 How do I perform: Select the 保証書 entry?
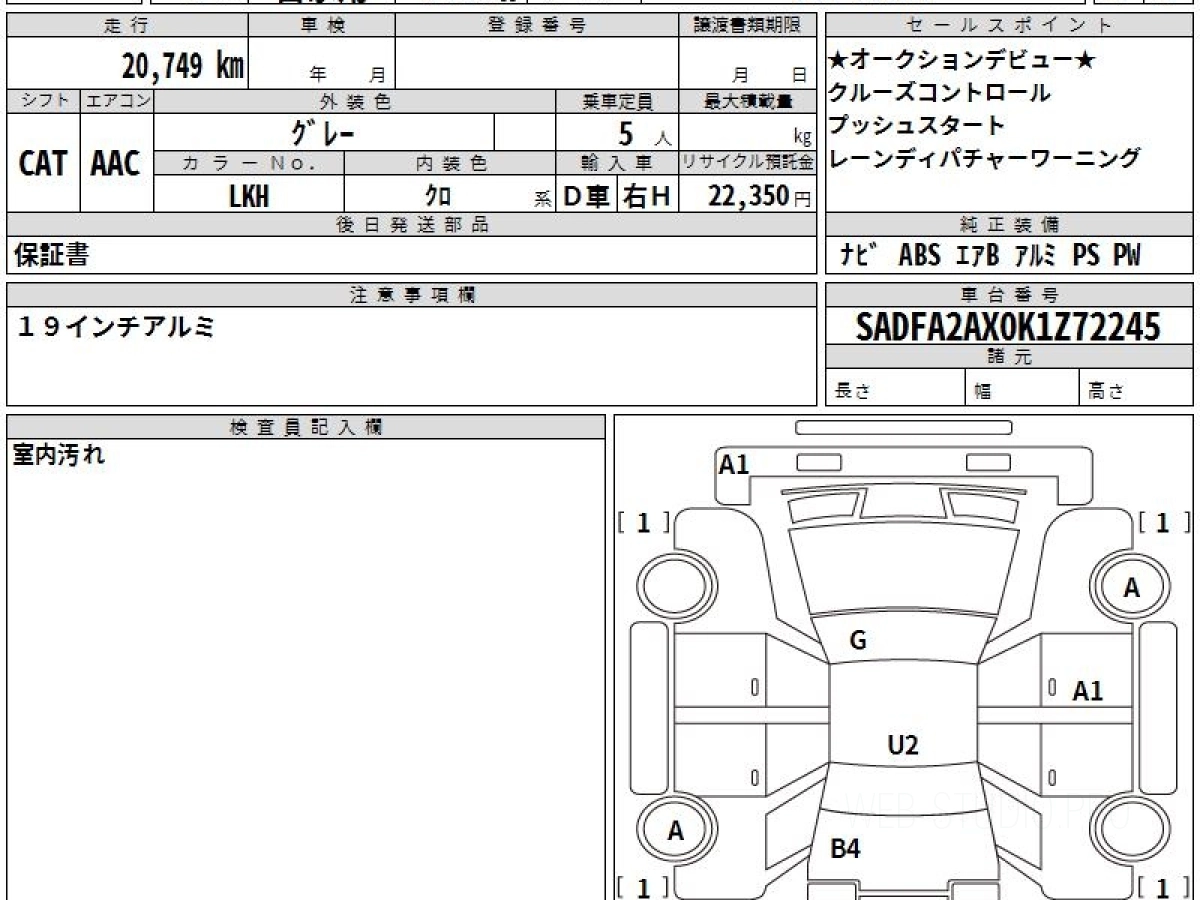point(51,256)
